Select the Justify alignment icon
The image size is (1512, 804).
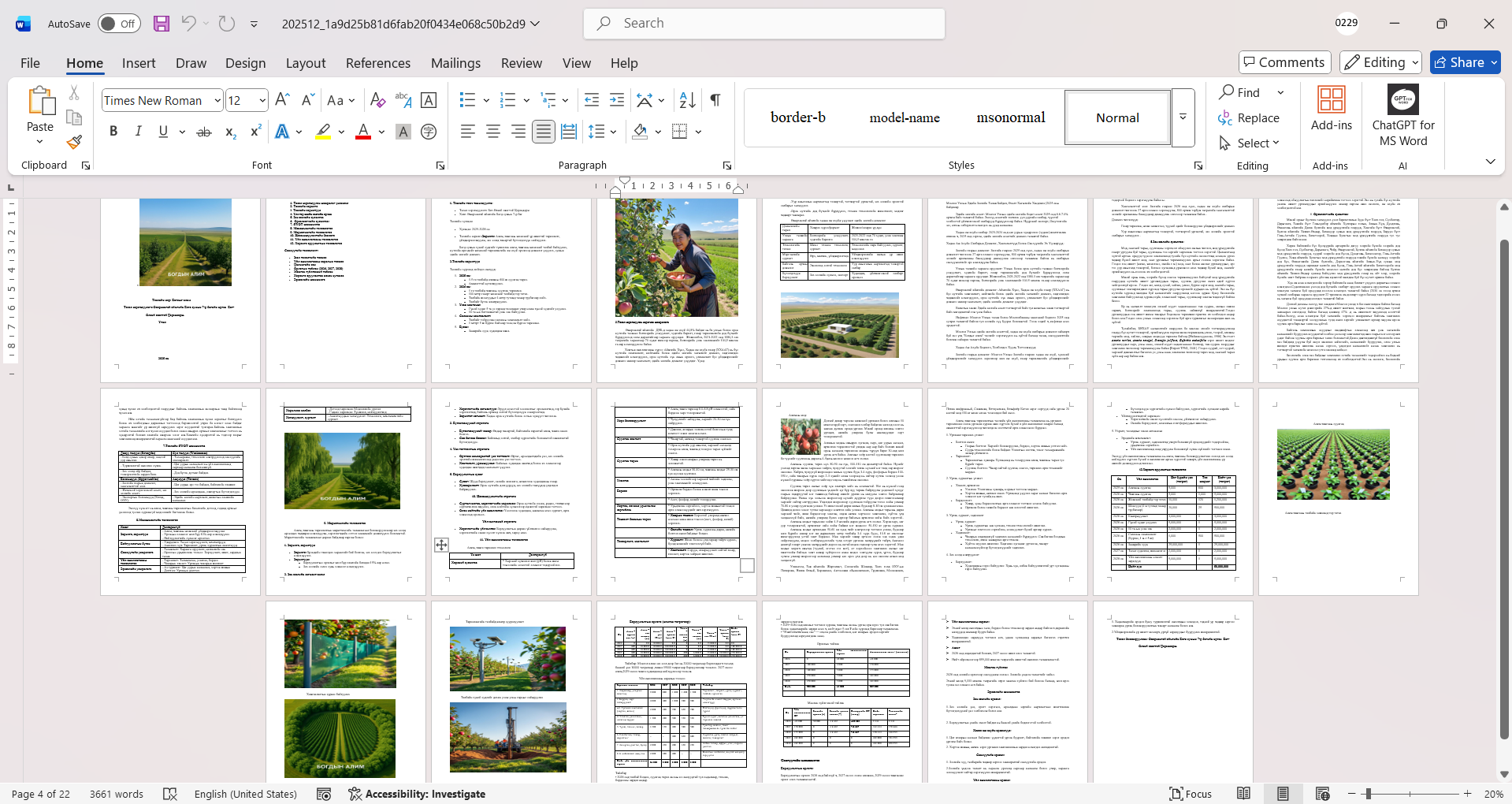coord(543,132)
